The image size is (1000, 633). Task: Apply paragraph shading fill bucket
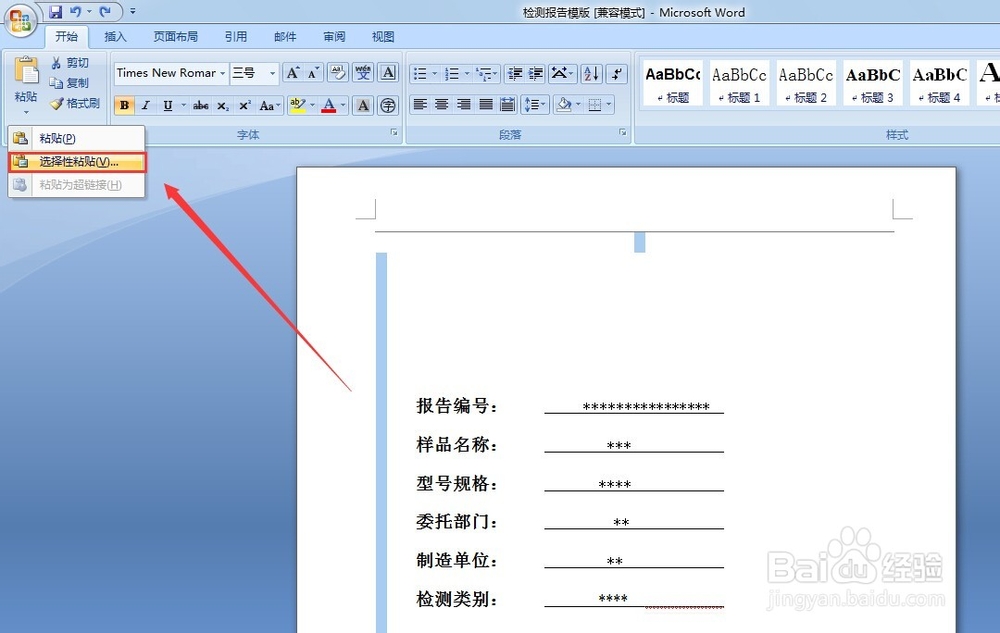(564, 105)
